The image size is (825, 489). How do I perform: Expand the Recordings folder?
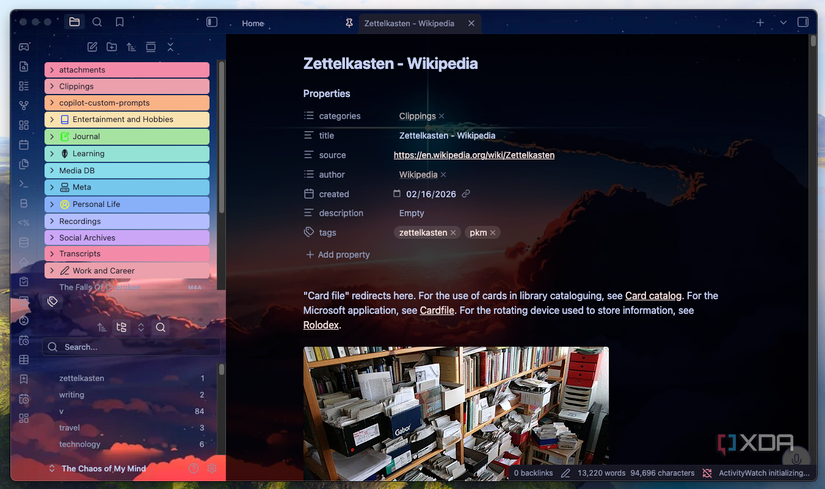127,221
